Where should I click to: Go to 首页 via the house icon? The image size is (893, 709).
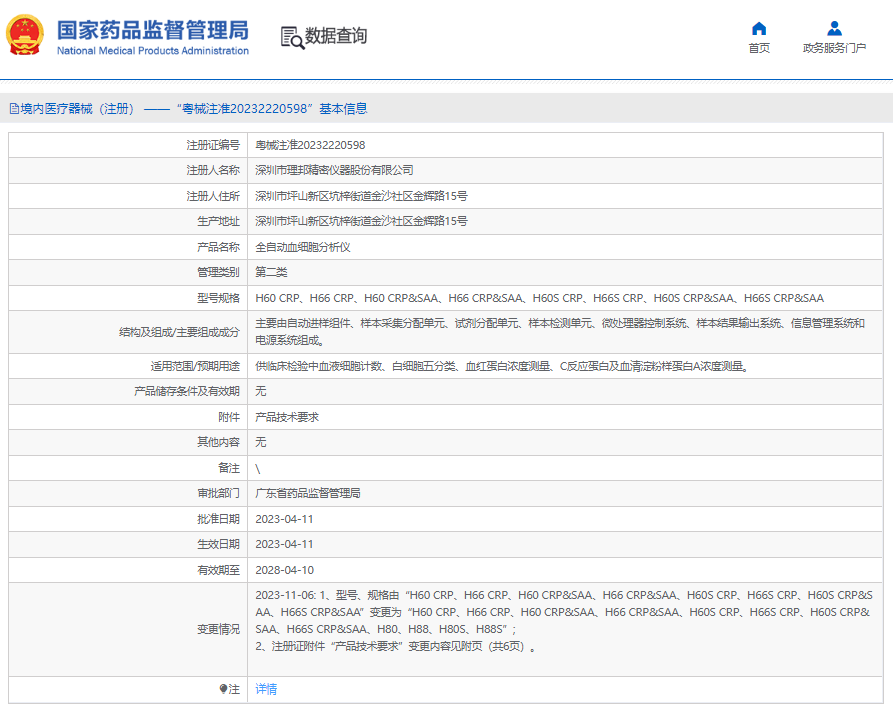point(759,28)
